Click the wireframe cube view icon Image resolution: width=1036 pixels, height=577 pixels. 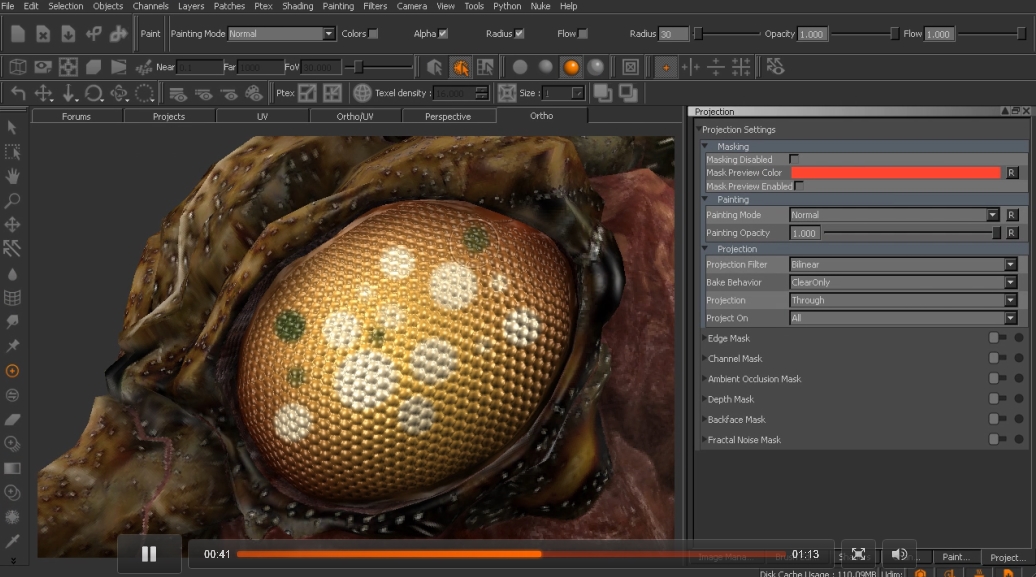(18, 67)
